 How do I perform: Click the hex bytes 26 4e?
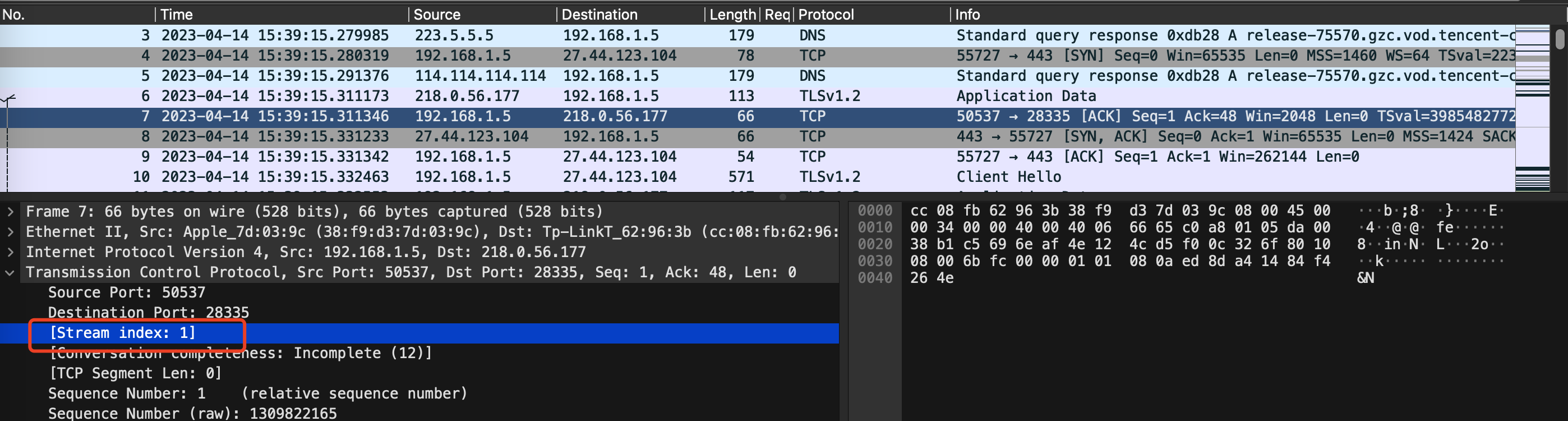[x=932, y=278]
